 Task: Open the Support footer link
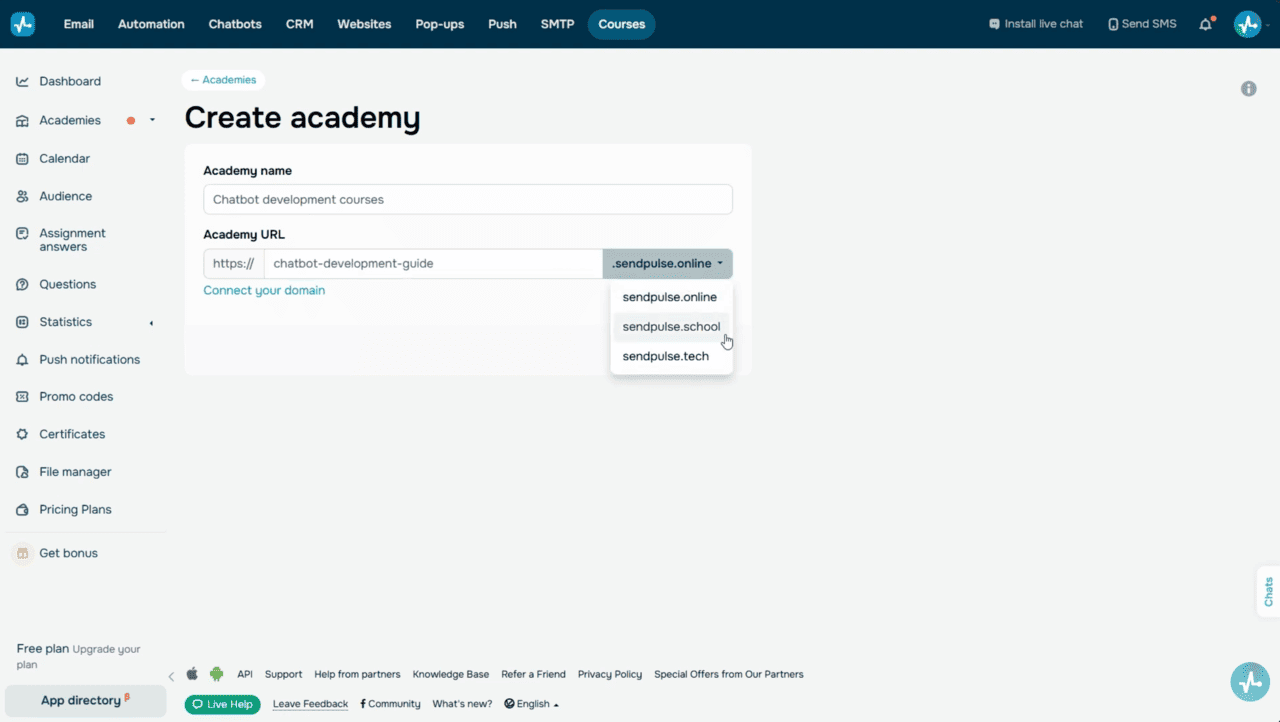click(x=283, y=674)
